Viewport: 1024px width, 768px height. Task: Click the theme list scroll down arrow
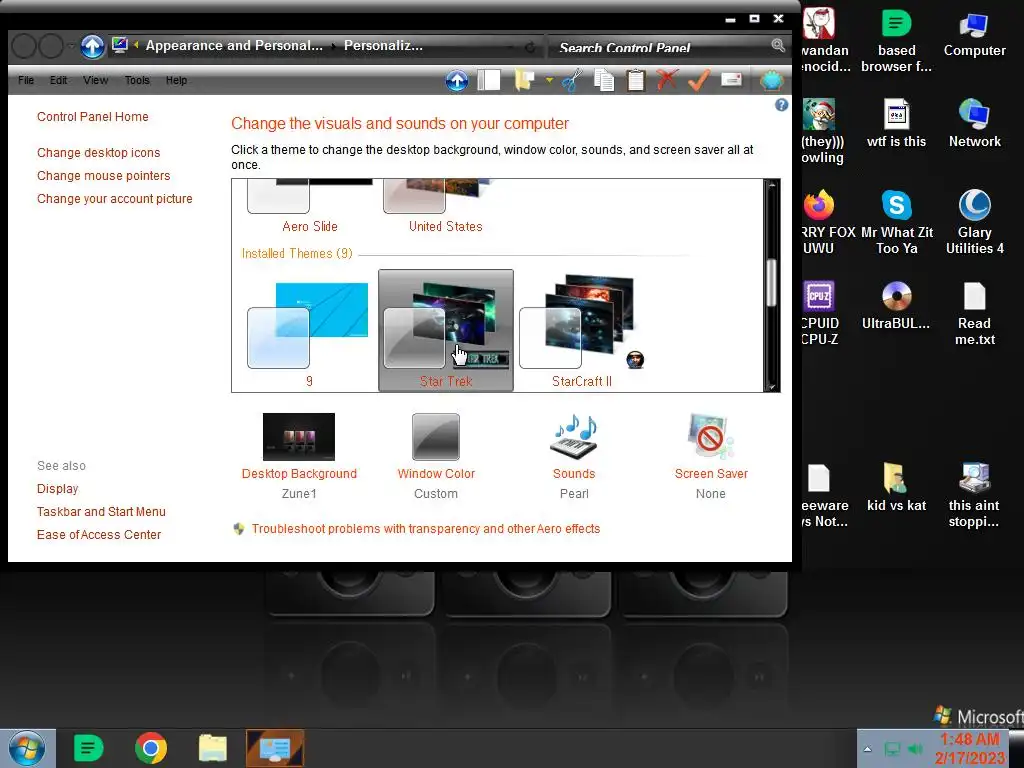pyautogui.click(x=771, y=386)
